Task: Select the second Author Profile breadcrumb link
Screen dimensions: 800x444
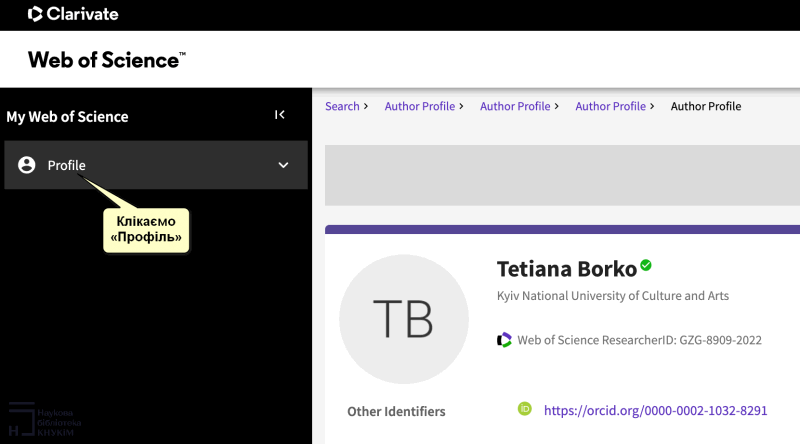Action: click(515, 106)
